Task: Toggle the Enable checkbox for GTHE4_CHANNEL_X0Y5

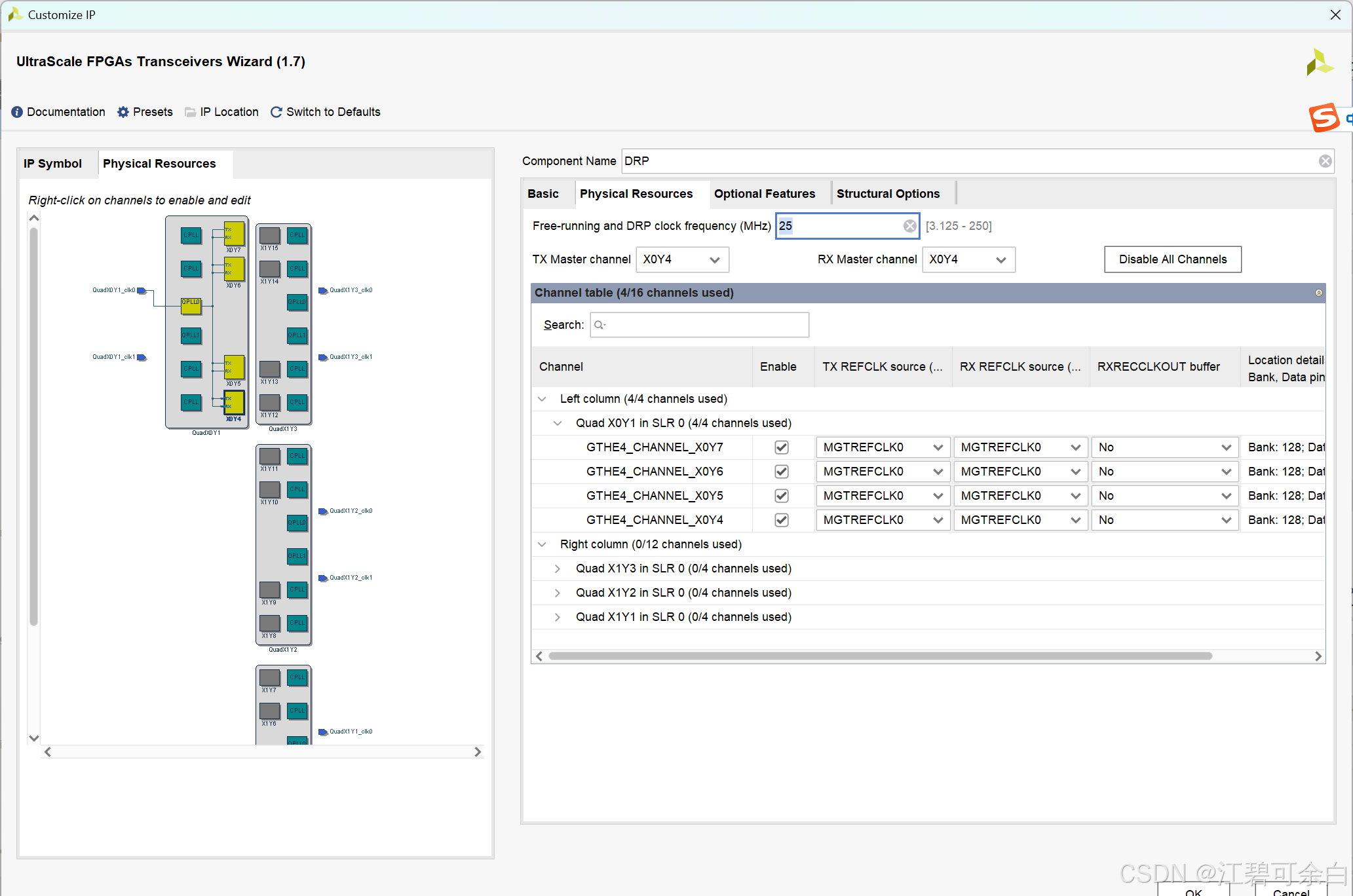Action: [x=781, y=496]
